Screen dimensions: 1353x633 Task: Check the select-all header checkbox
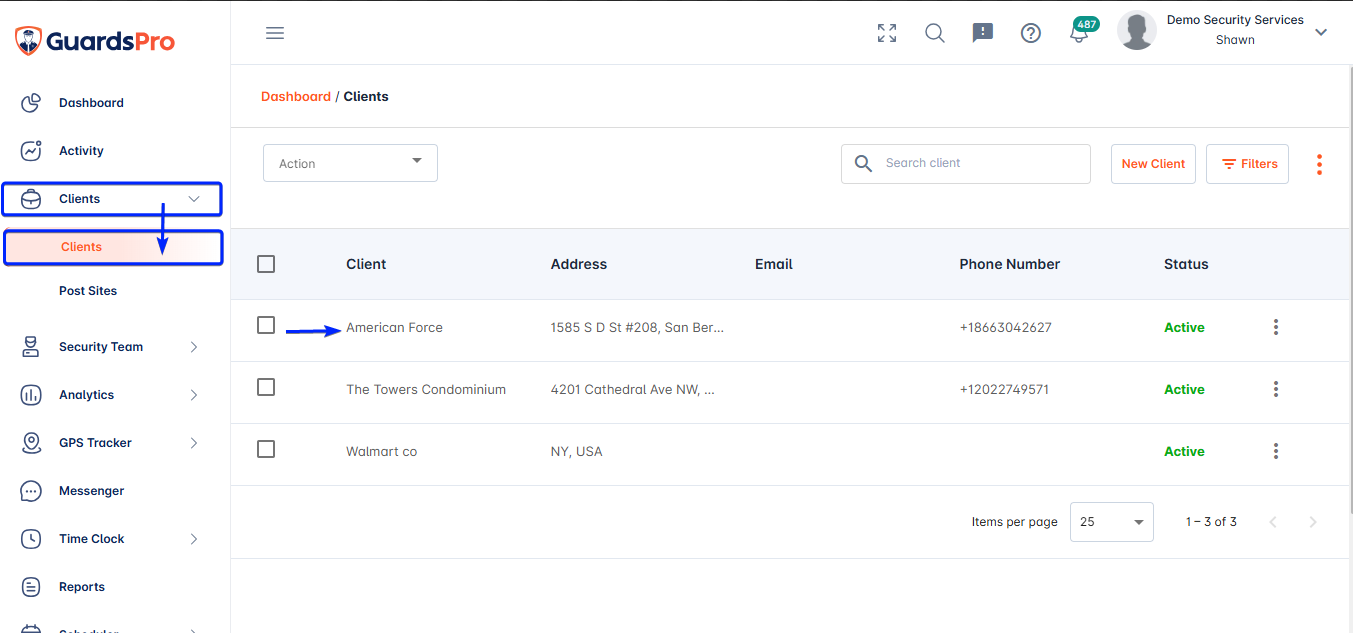(x=266, y=264)
